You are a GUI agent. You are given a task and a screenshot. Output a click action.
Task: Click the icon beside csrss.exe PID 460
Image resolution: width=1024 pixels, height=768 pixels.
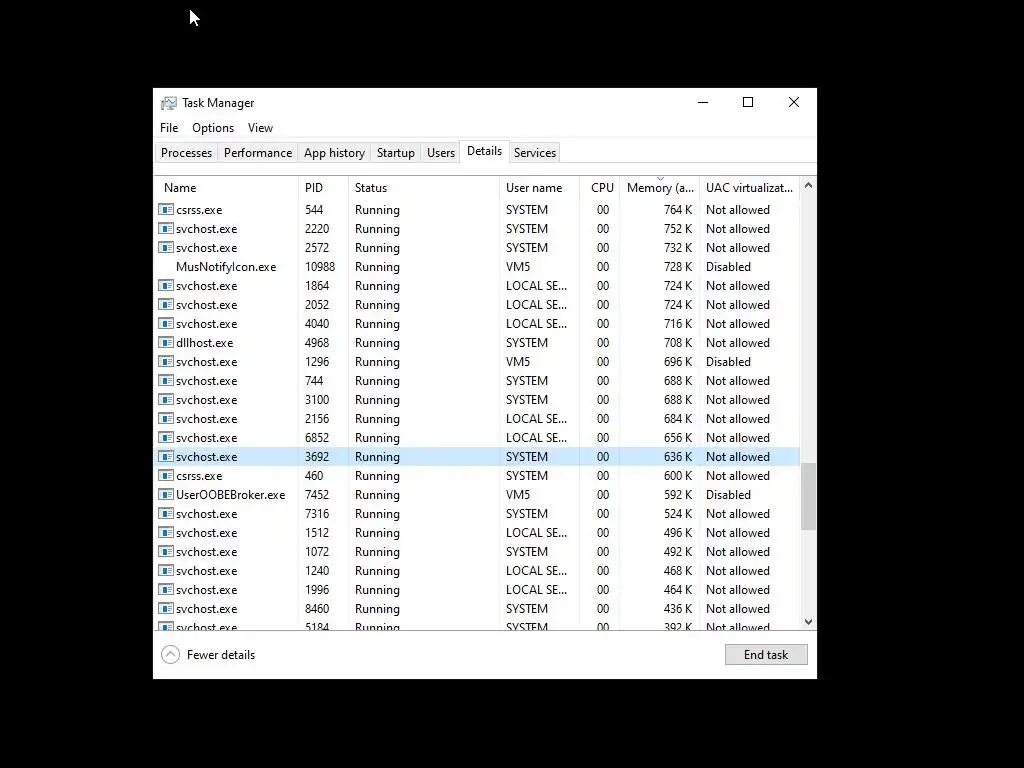166,475
